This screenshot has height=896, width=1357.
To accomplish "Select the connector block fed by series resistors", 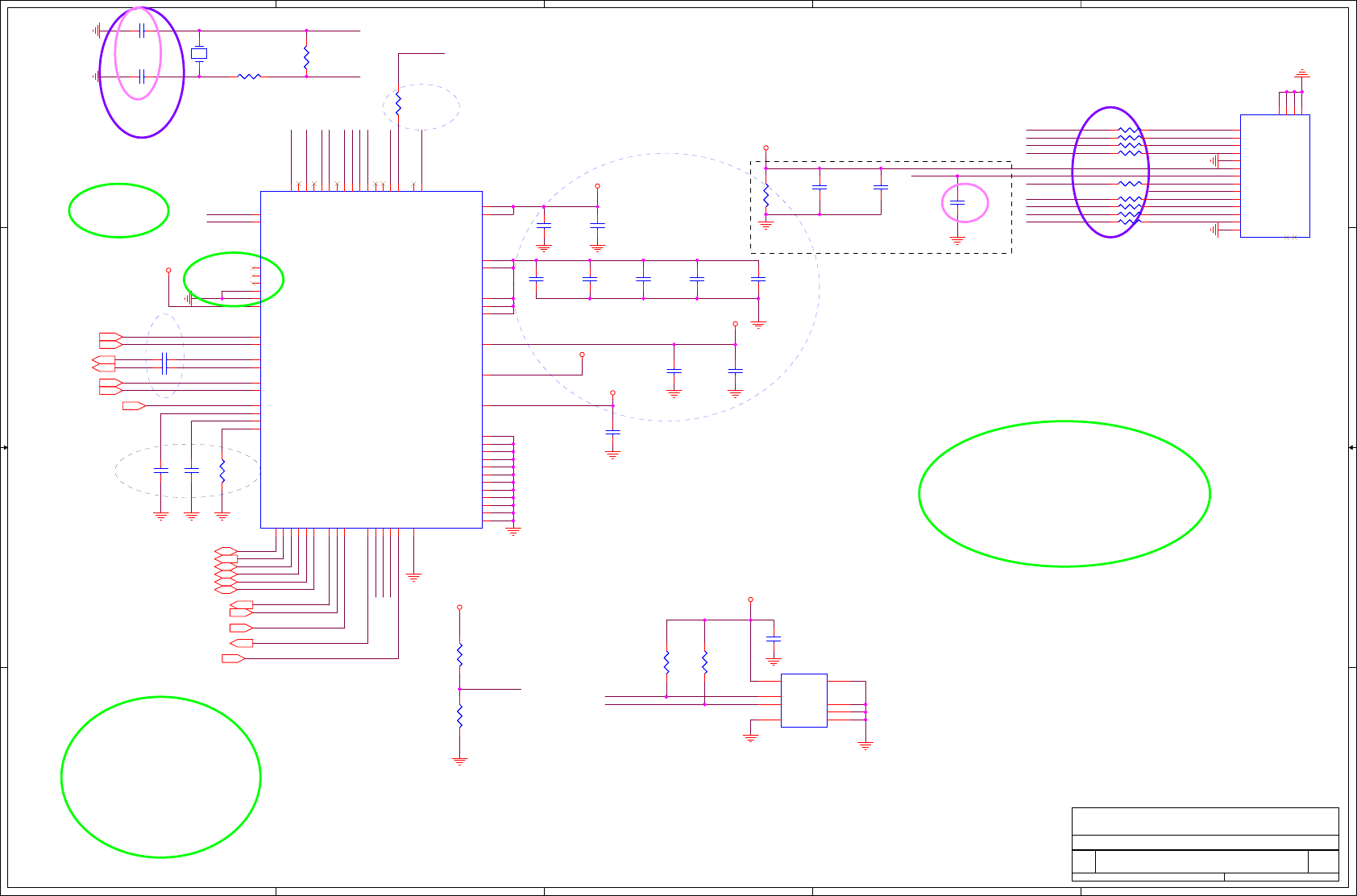I will 1275,176.
